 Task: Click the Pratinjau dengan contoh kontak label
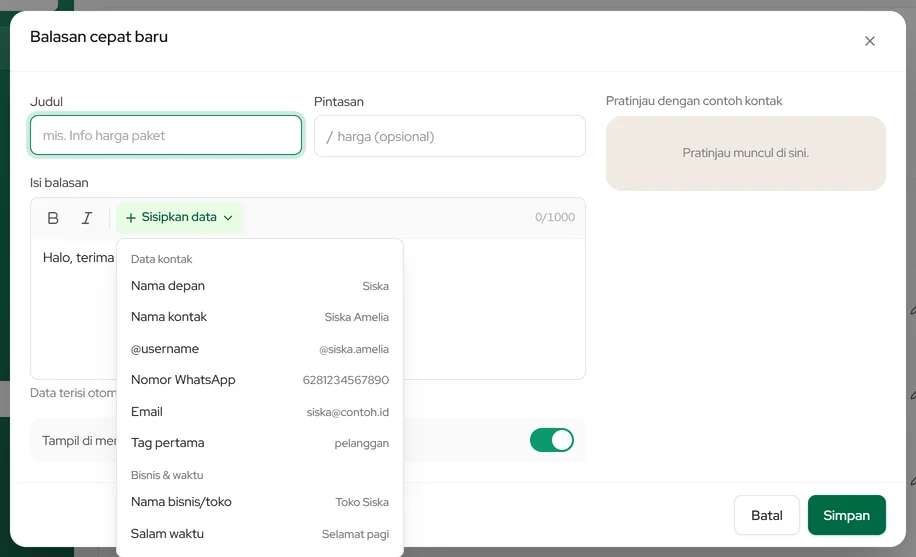click(x=694, y=101)
